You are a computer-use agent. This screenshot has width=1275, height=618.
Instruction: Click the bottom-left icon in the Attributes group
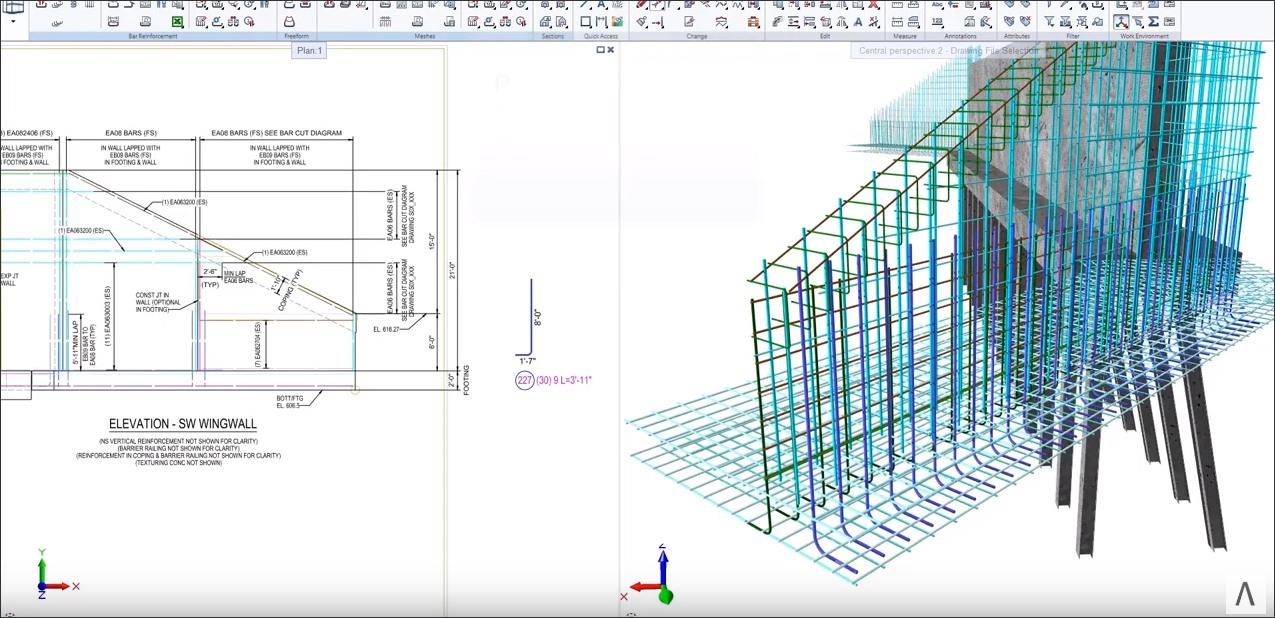pyautogui.click(x=1009, y=21)
